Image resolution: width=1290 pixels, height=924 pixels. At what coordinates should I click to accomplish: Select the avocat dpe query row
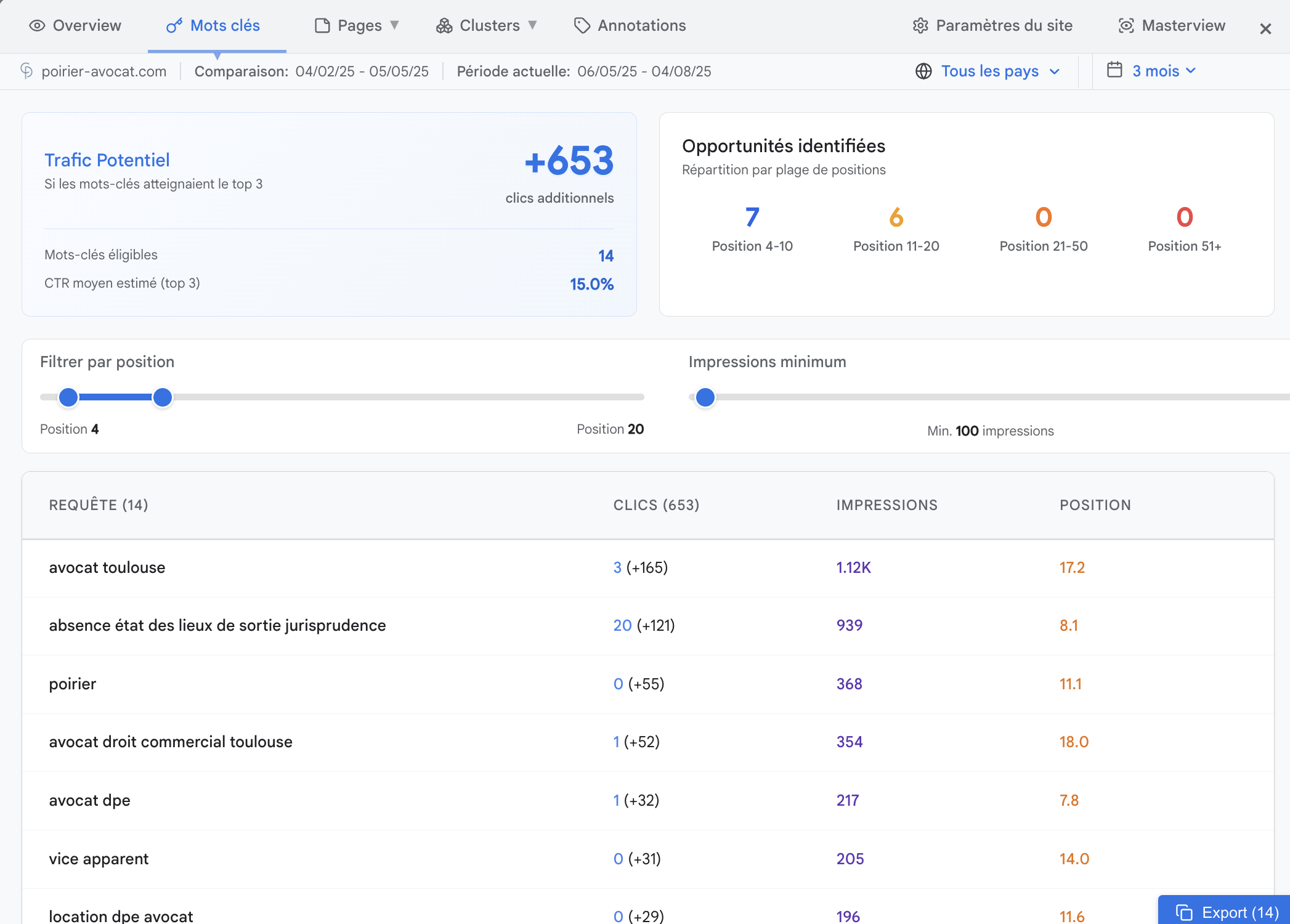(x=648, y=801)
